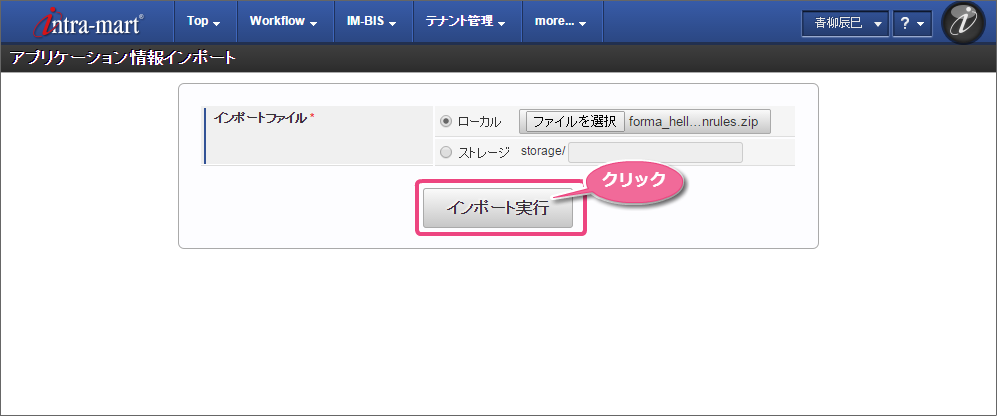Click the storage/ prefix text
This screenshot has height=416, width=997.
(x=543, y=152)
